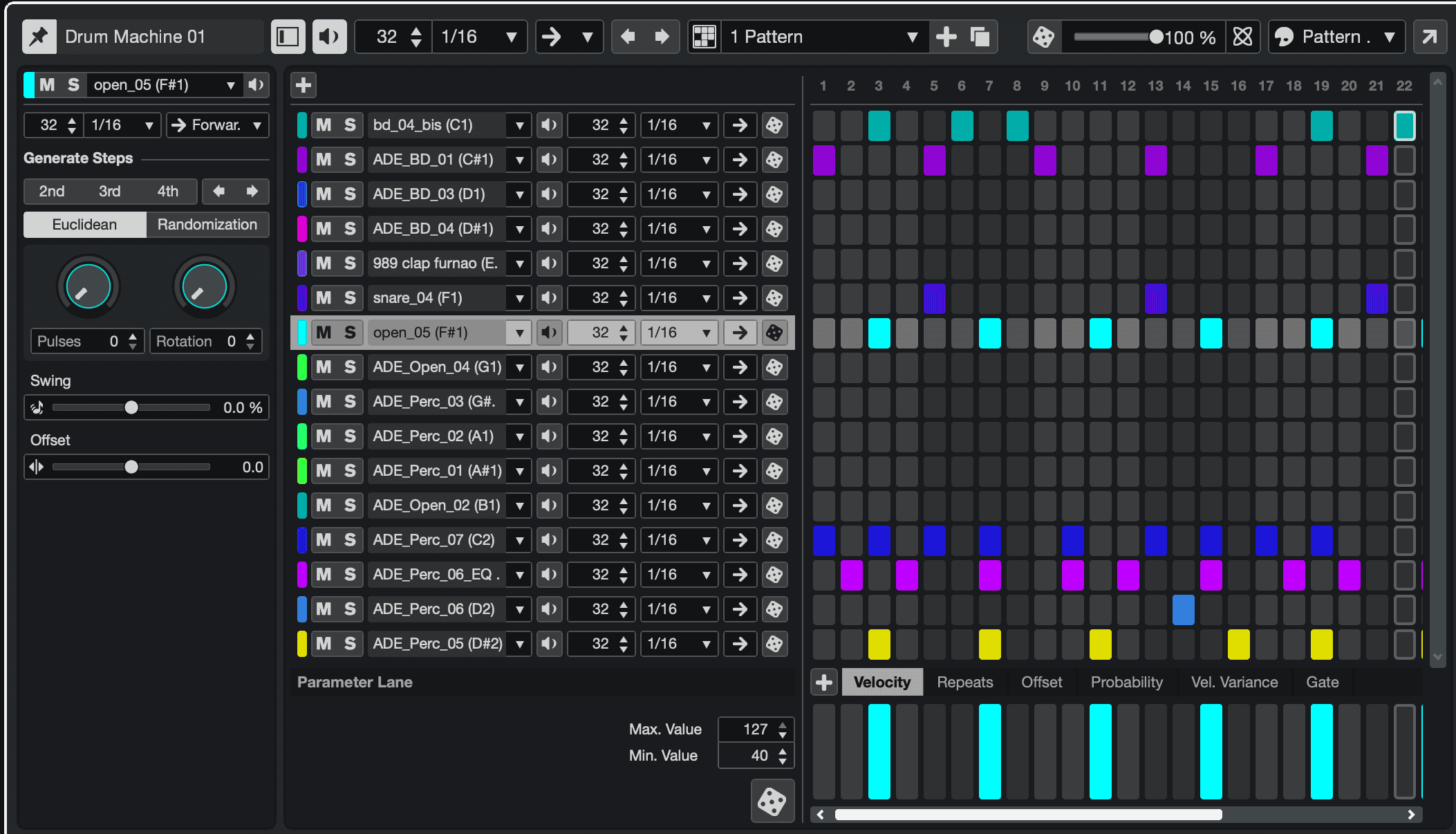Click the Drum Machine 01 name field
1456x834 pixels.
pos(161,37)
